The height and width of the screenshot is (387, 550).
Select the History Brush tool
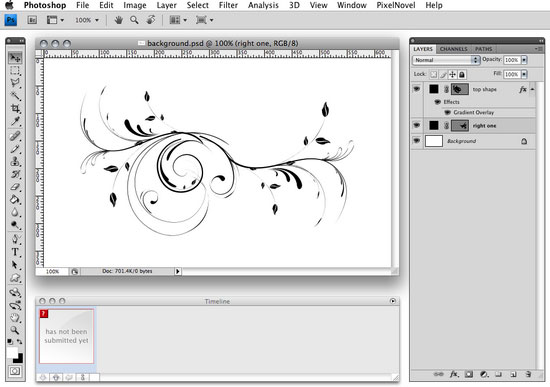[15, 174]
